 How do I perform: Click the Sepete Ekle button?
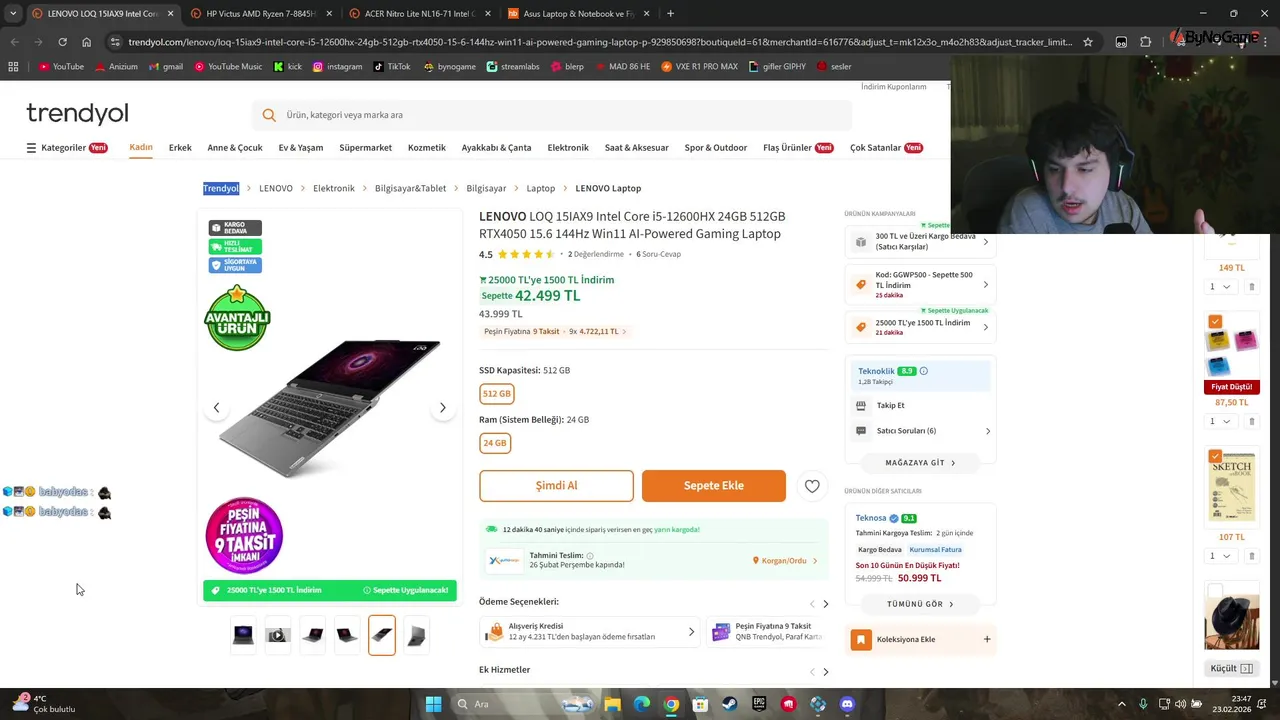pos(714,486)
